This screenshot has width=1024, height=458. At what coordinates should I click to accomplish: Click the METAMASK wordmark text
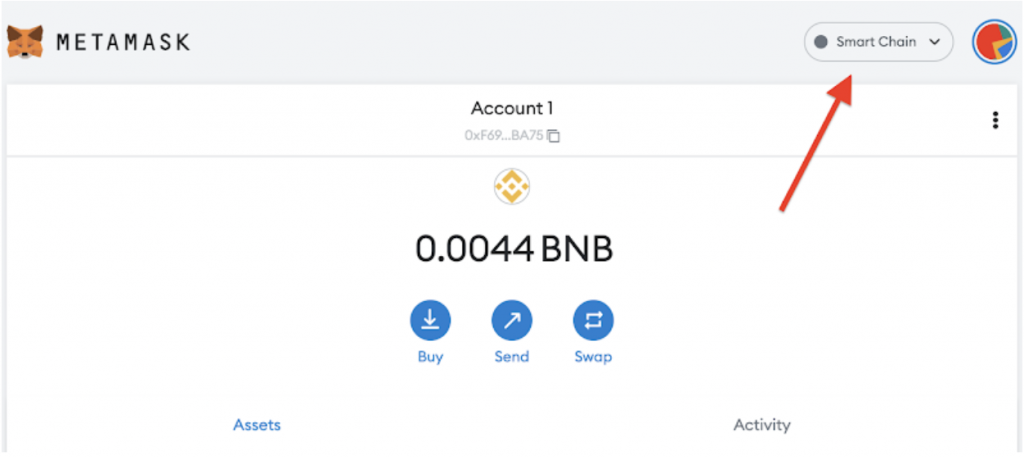[x=123, y=42]
